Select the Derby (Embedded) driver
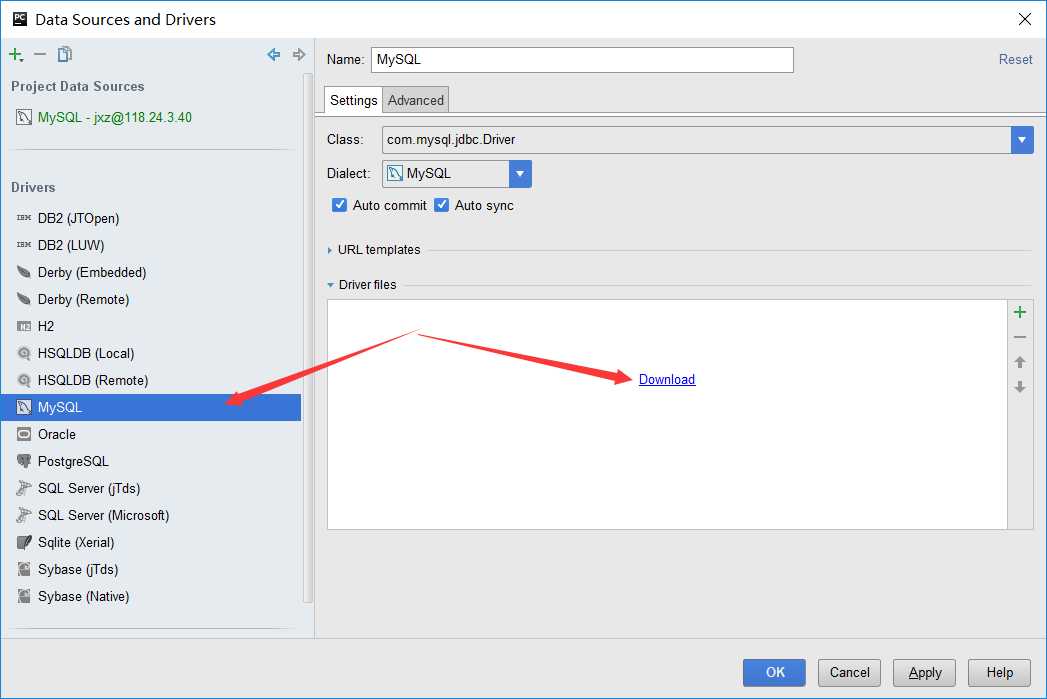 (x=151, y=272)
